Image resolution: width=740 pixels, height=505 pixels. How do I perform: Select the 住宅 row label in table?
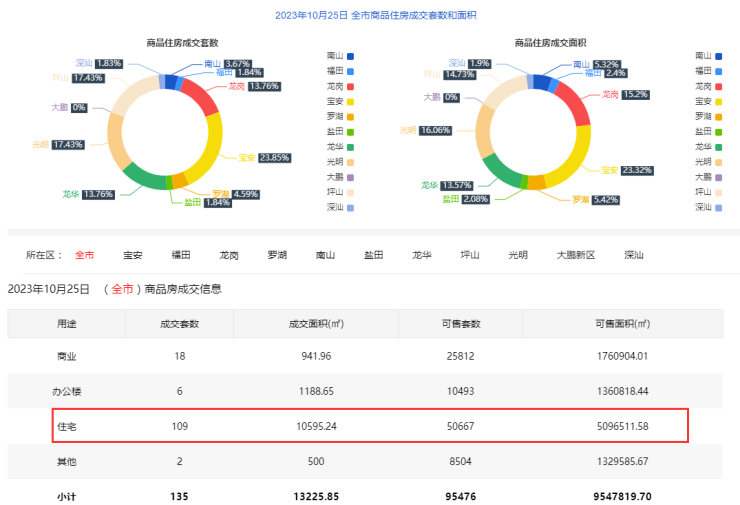coord(66,425)
